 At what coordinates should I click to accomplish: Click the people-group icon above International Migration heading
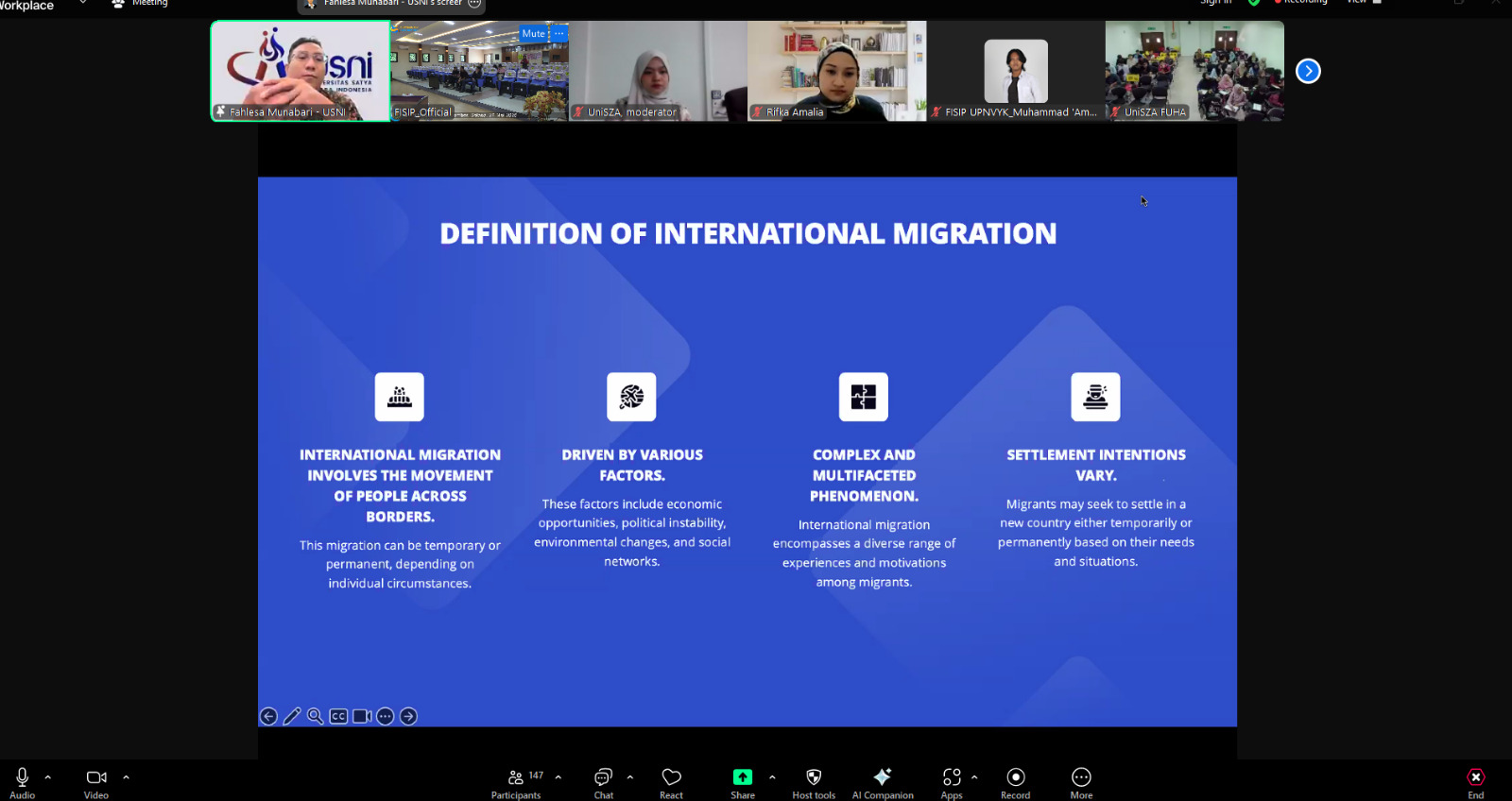click(400, 397)
